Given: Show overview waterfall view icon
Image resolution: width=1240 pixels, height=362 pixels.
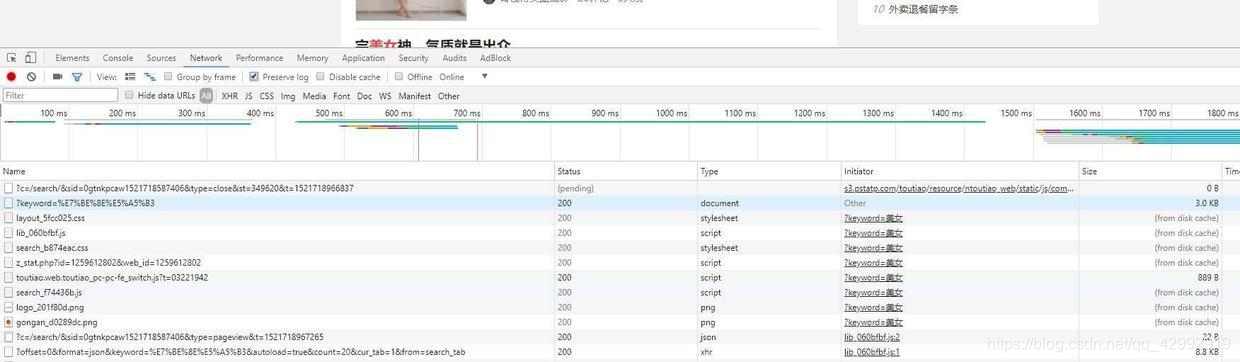Looking at the screenshot, I should tap(150, 77).
